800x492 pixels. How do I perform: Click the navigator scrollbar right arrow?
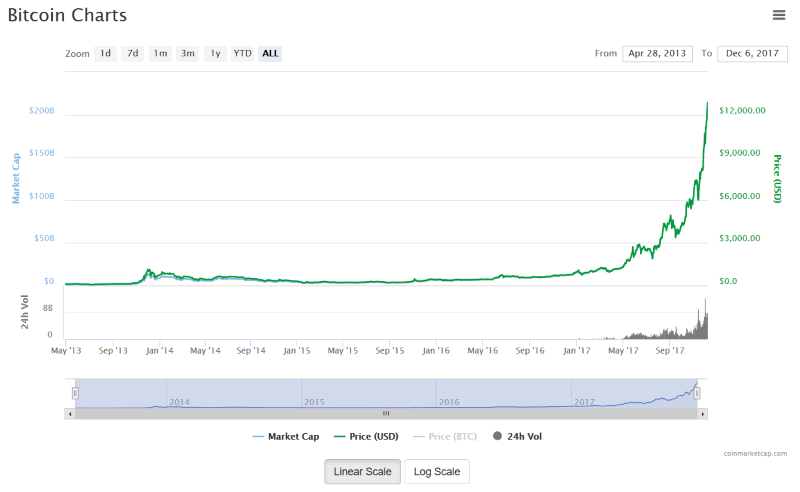703,414
